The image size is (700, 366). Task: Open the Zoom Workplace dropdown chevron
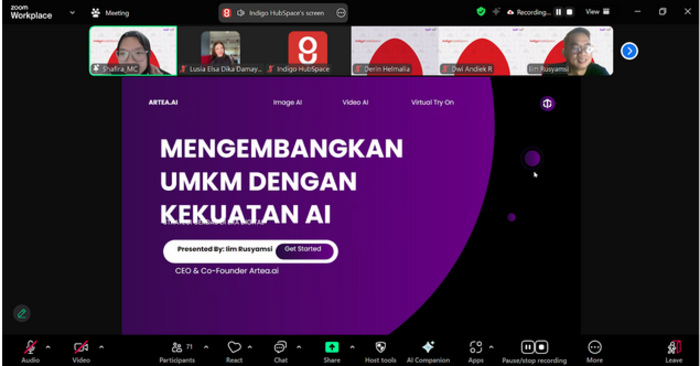click(72, 12)
